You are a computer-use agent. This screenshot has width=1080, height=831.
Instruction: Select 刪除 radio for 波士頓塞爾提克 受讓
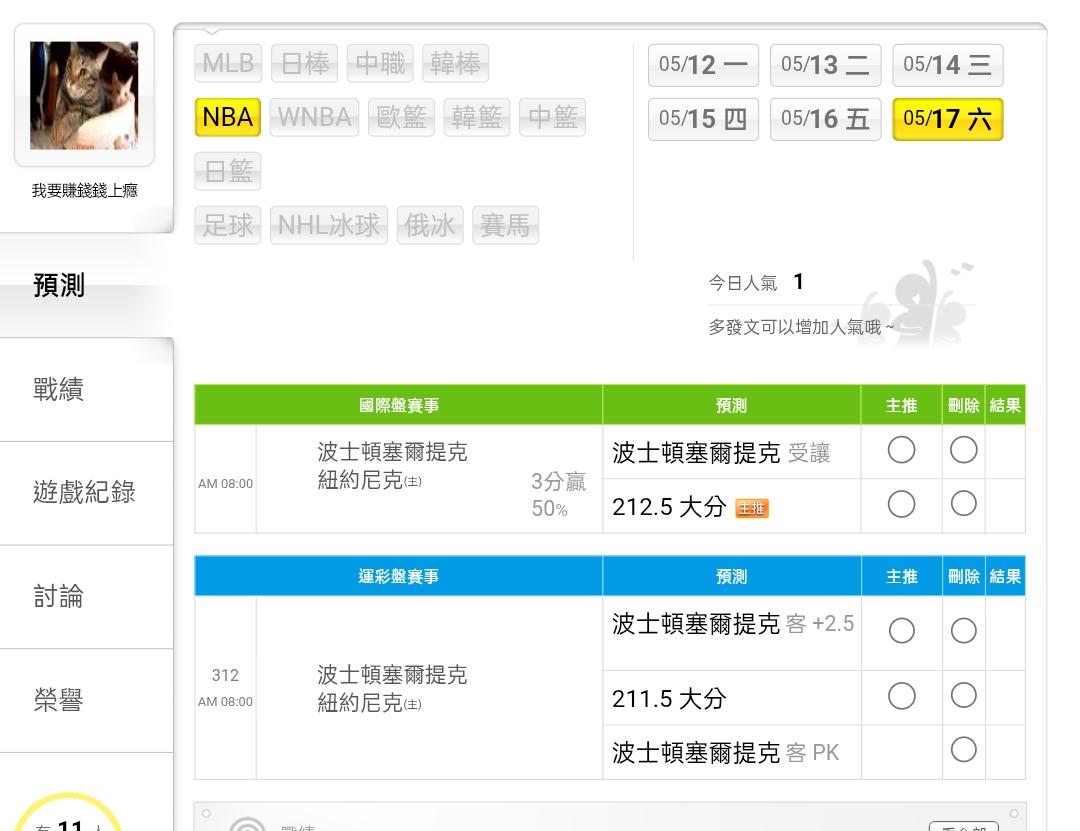coord(963,450)
